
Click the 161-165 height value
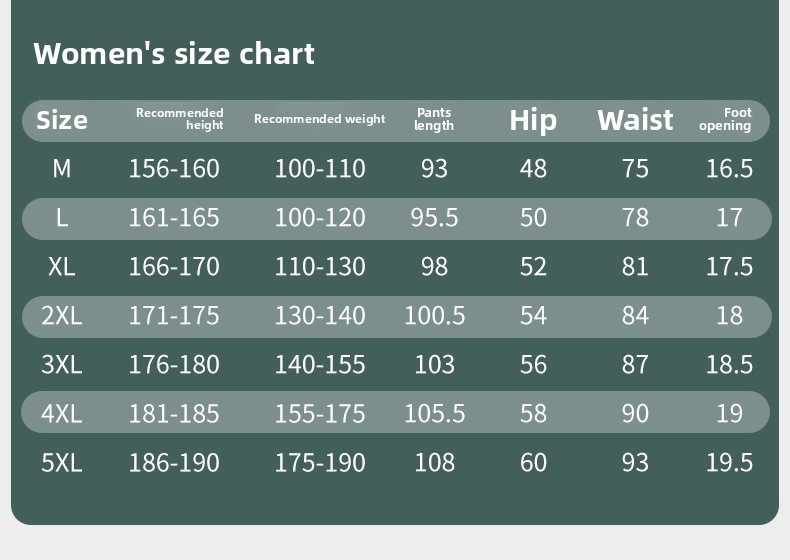(174, 218)
